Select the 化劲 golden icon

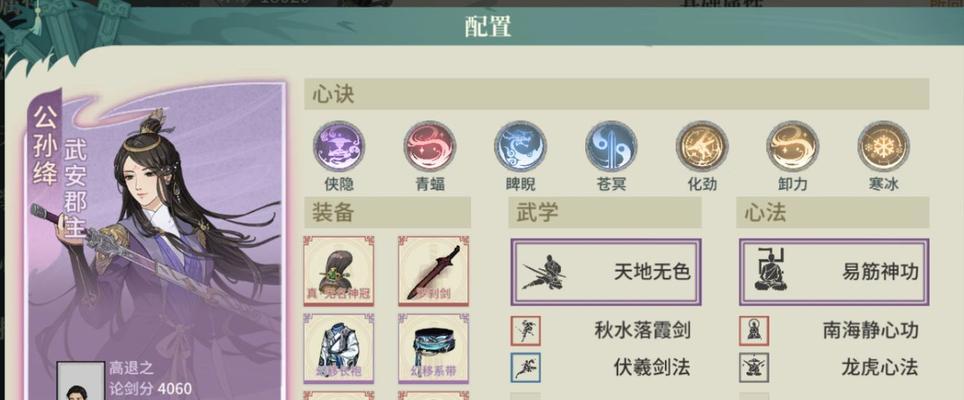pos(702,147)
